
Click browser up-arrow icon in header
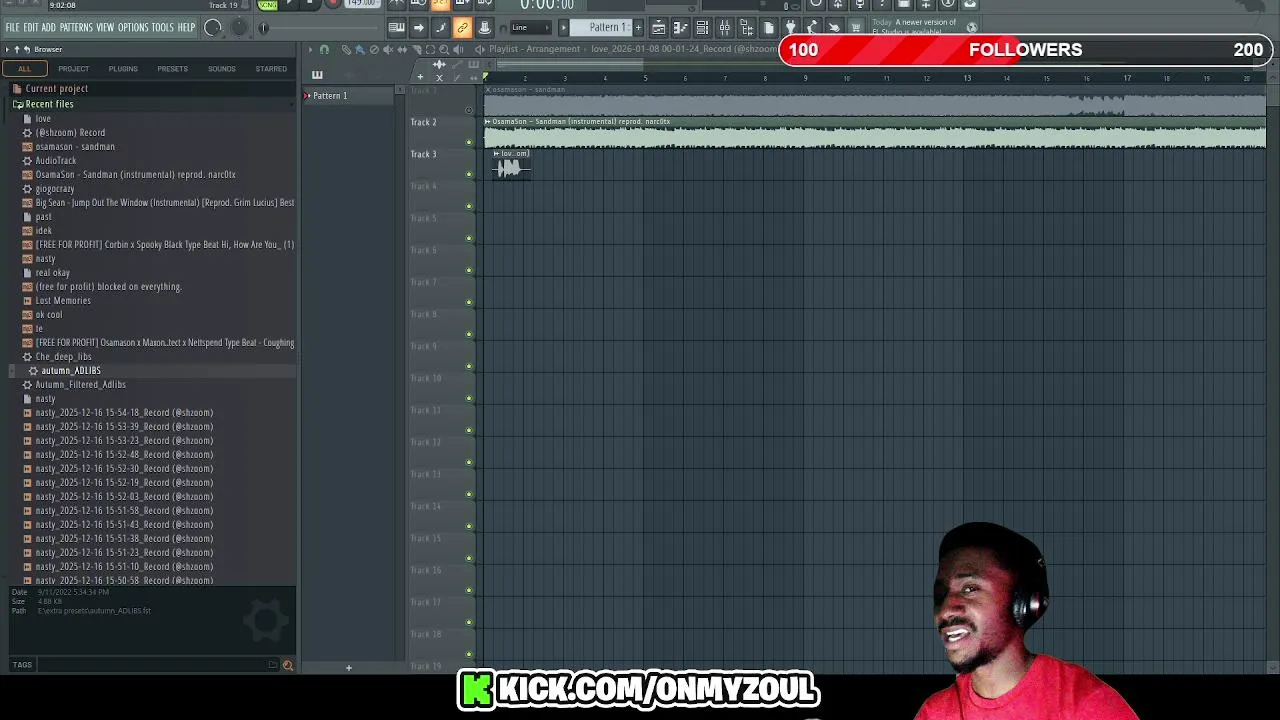tap(17, 49)
